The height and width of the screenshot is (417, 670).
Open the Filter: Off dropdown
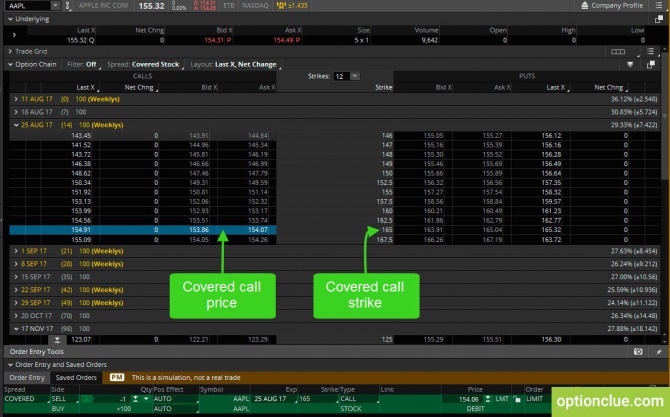tap(82, 65)
